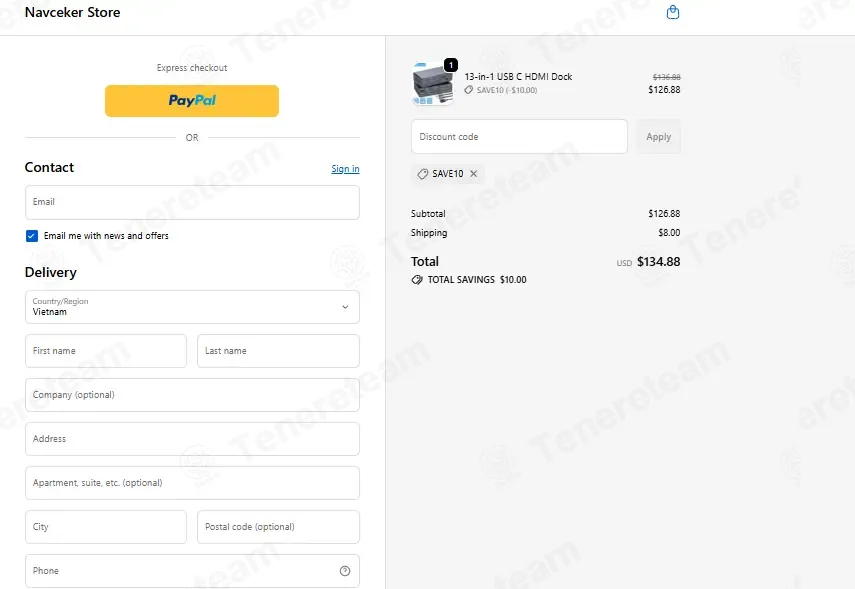Click the 13-in-1 USB C HDMI Dock thumbnail
The height and width of the screenshot is (589, 855).
pos(432,83)
